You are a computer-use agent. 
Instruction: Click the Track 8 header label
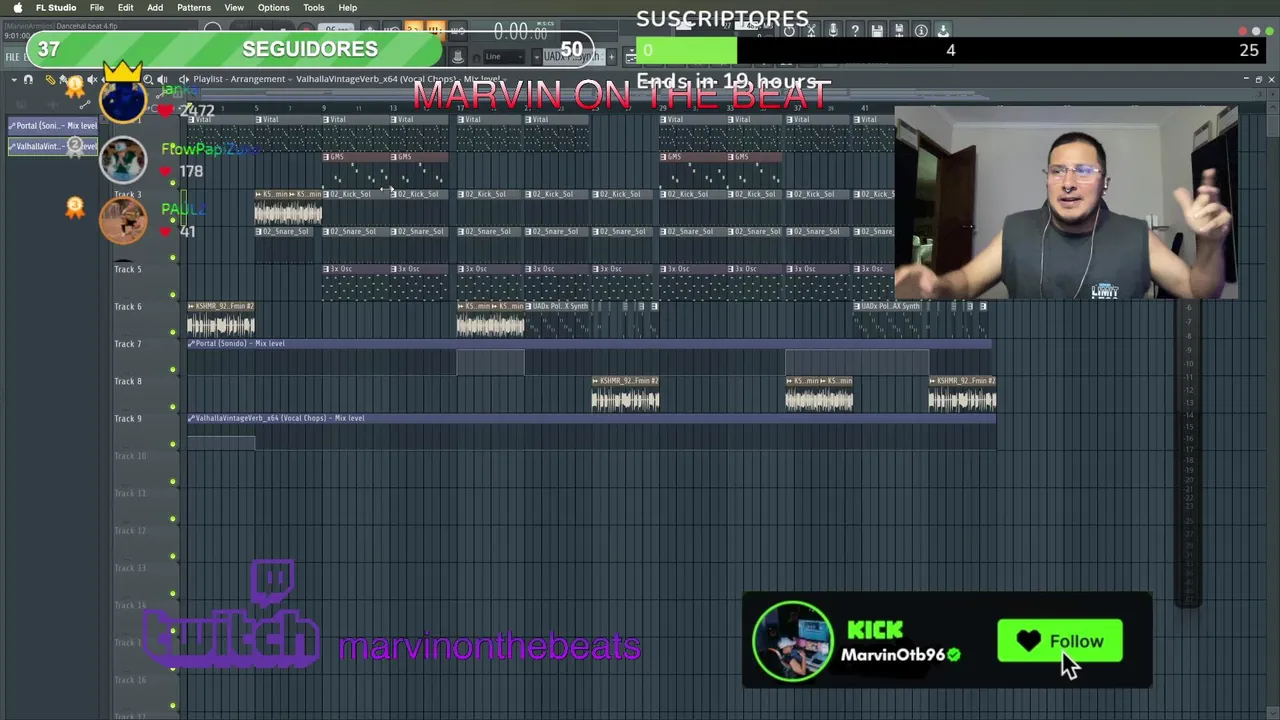[127, 381]
